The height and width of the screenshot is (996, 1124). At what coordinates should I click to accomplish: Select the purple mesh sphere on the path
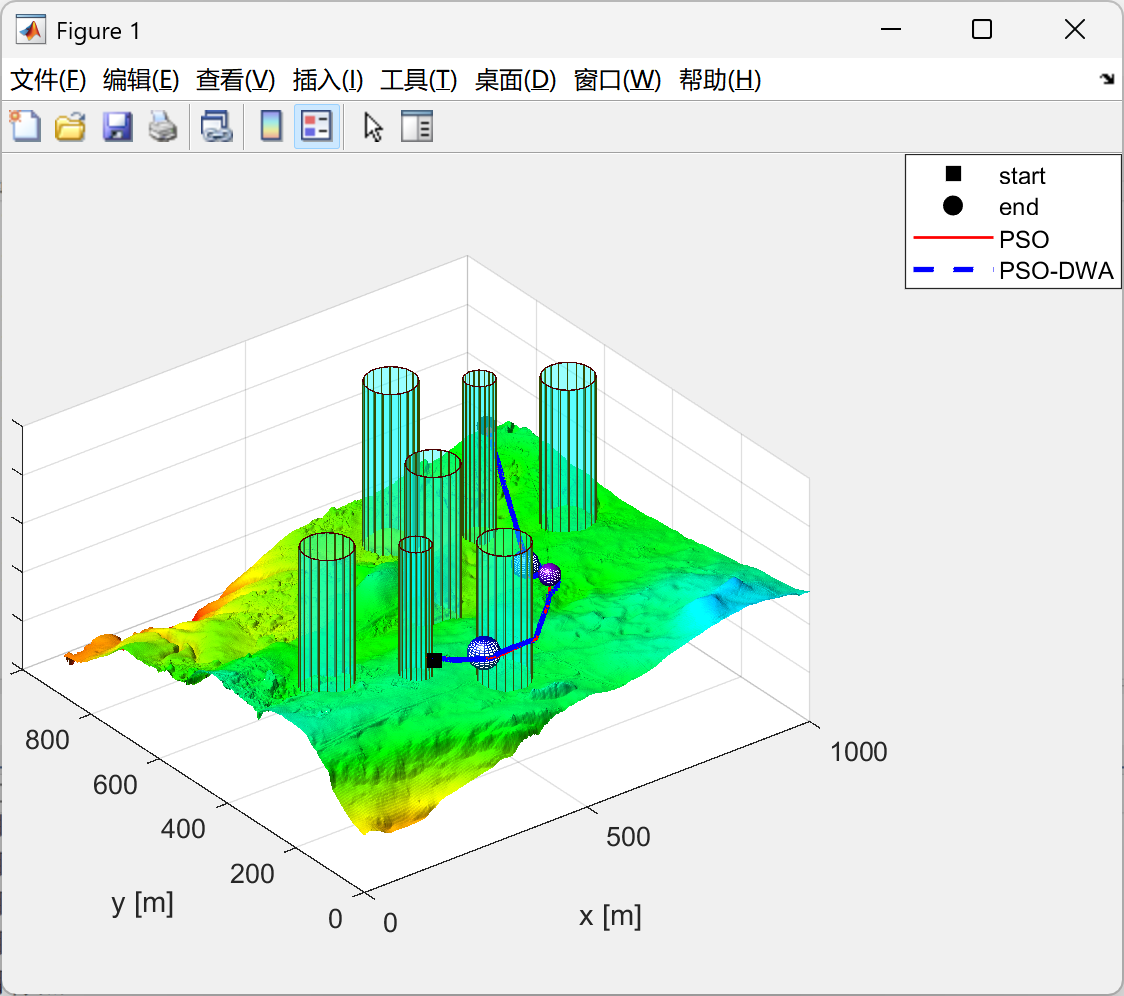coord(550,574)
